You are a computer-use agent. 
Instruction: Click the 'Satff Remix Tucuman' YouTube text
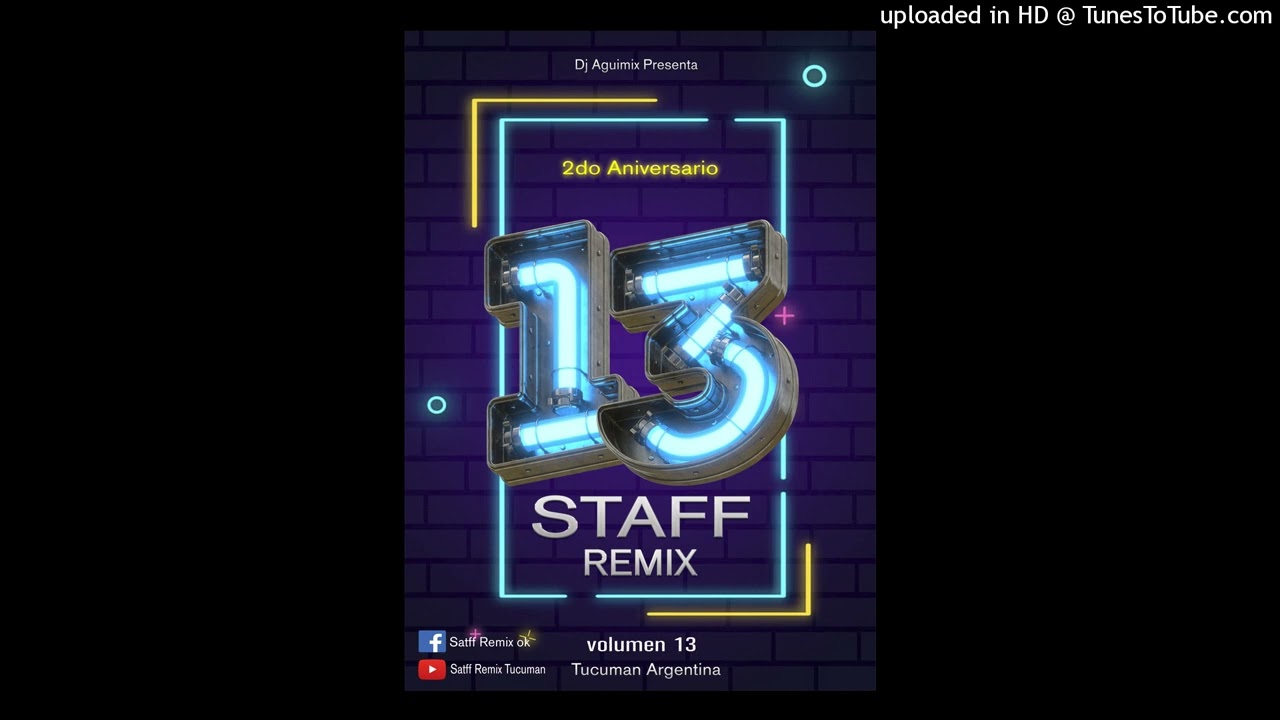point(497,669)
